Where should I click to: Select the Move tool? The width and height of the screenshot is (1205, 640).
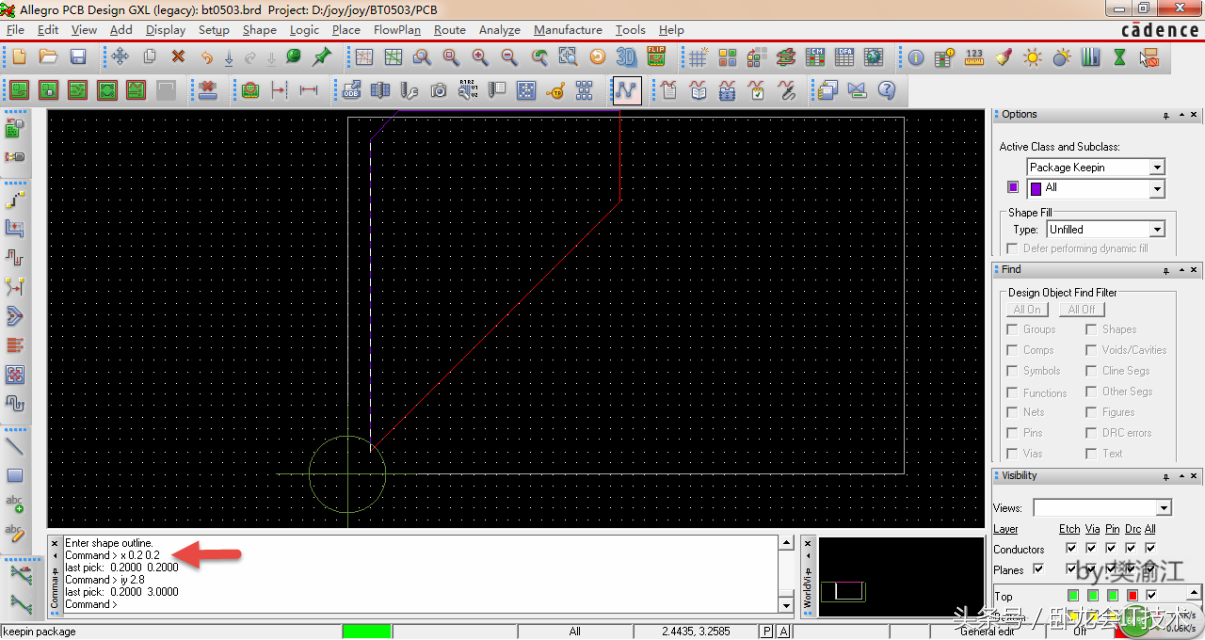tap(120, 57)
